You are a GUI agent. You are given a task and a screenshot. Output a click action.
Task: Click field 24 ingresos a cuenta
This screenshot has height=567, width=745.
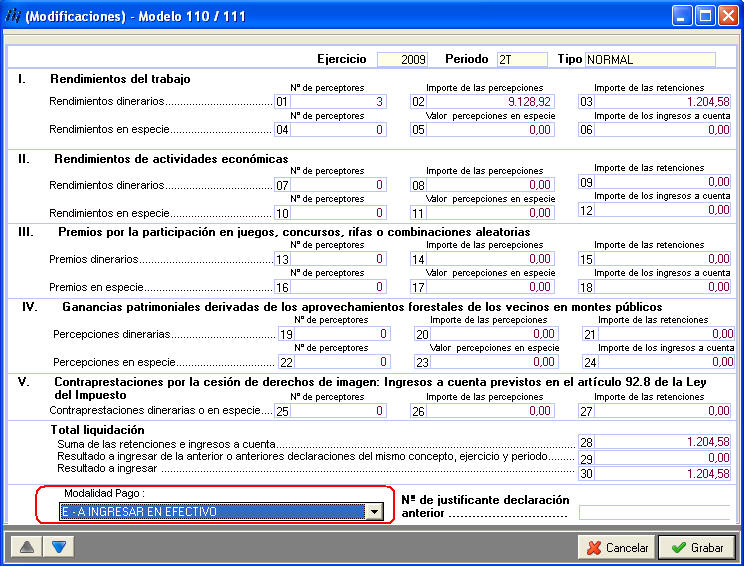[x=666, y=362]
